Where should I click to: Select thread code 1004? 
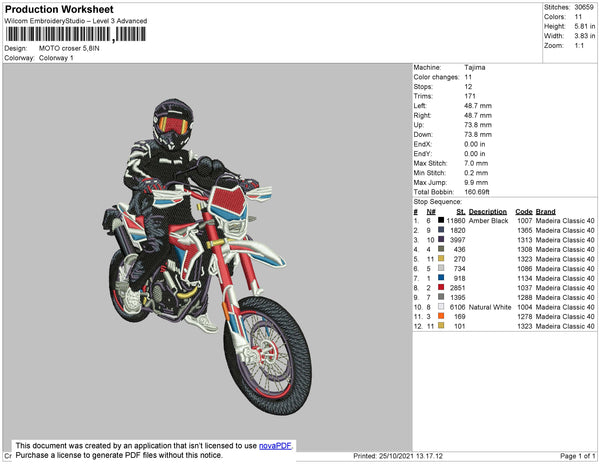[x=525, y=307]
